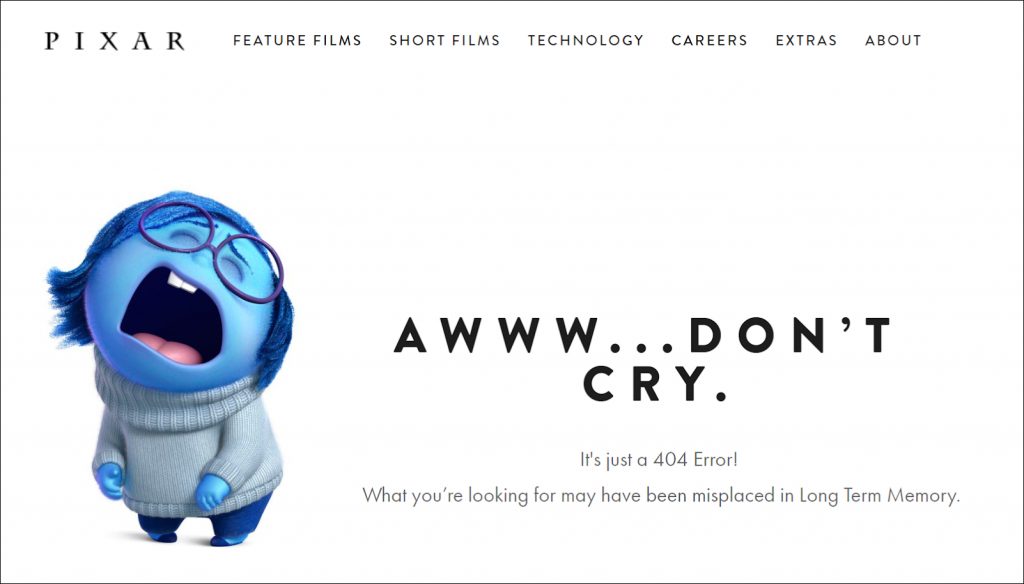Go to the Short Films section

click(x=445, y=41)
